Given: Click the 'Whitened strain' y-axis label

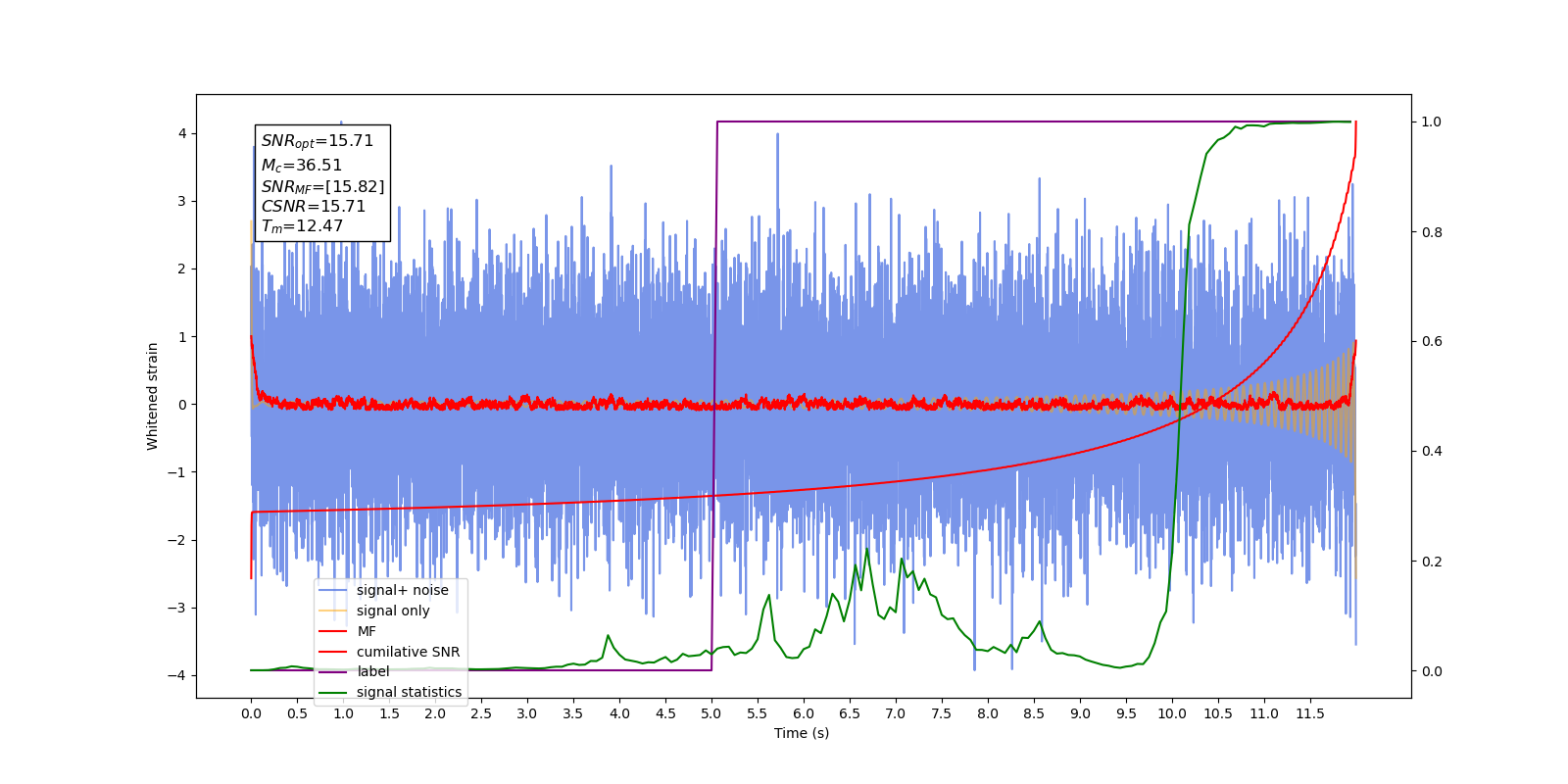Looking at the screenshot, I should pyautogui.click(x=153, y=396).
